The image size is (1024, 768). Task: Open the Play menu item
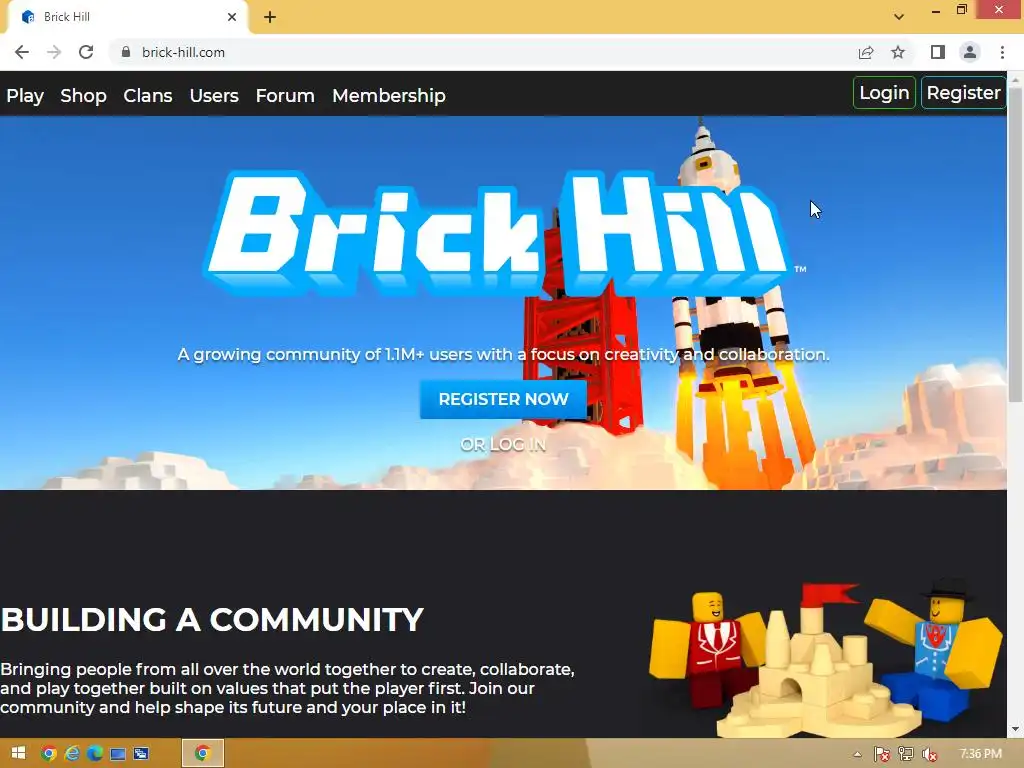[25, 96]
